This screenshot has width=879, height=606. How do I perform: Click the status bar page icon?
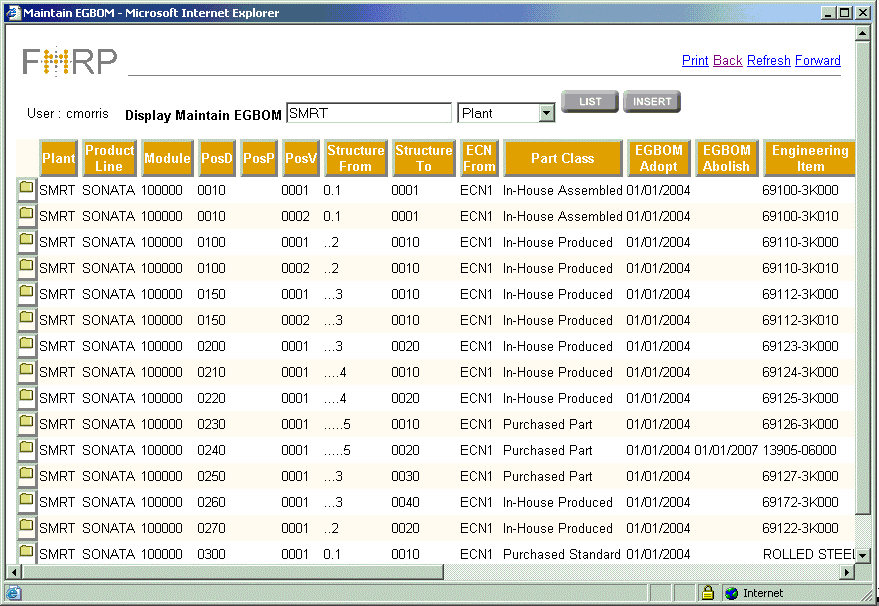point(13,593)
